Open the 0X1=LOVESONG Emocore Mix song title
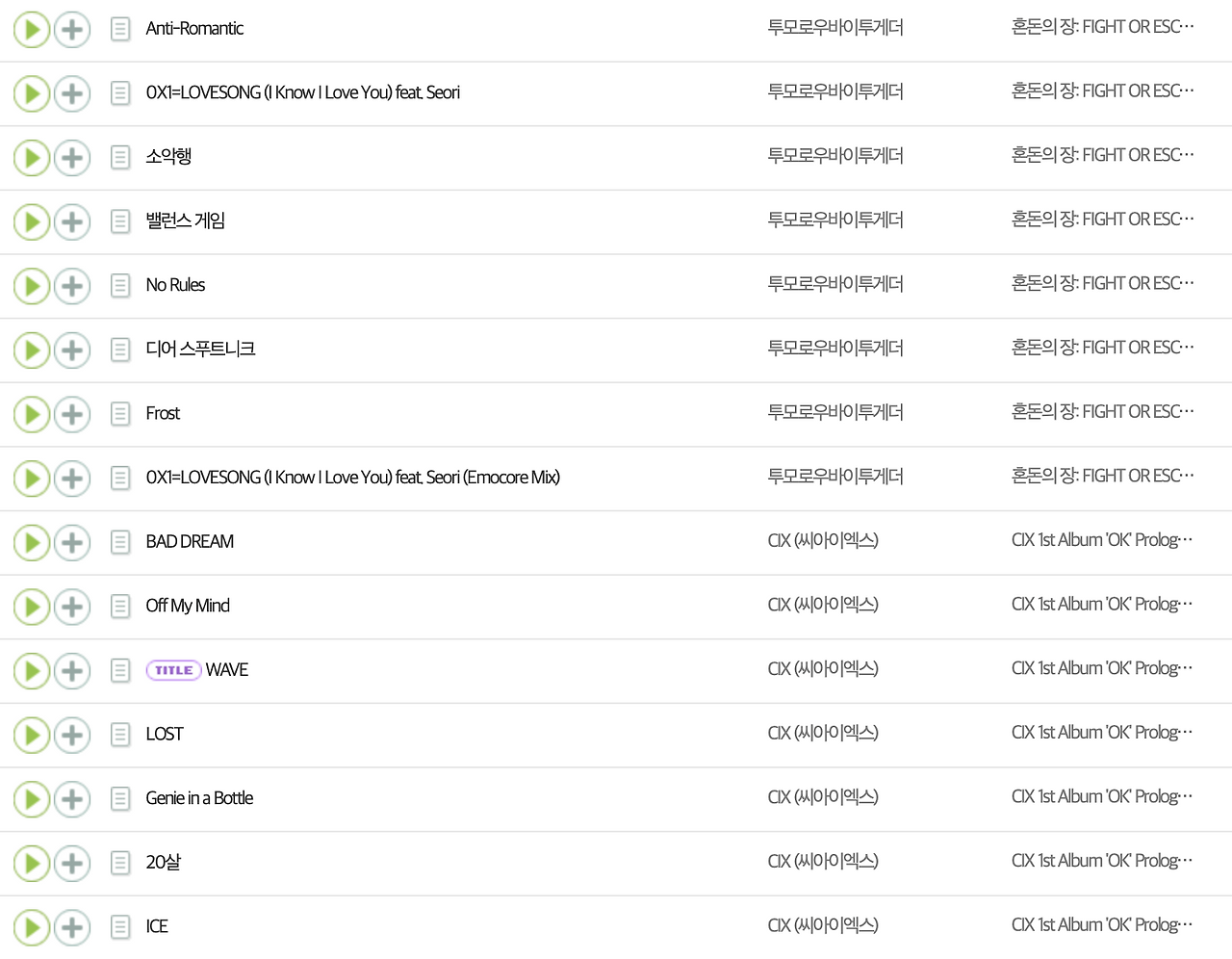 click(353, 478)
